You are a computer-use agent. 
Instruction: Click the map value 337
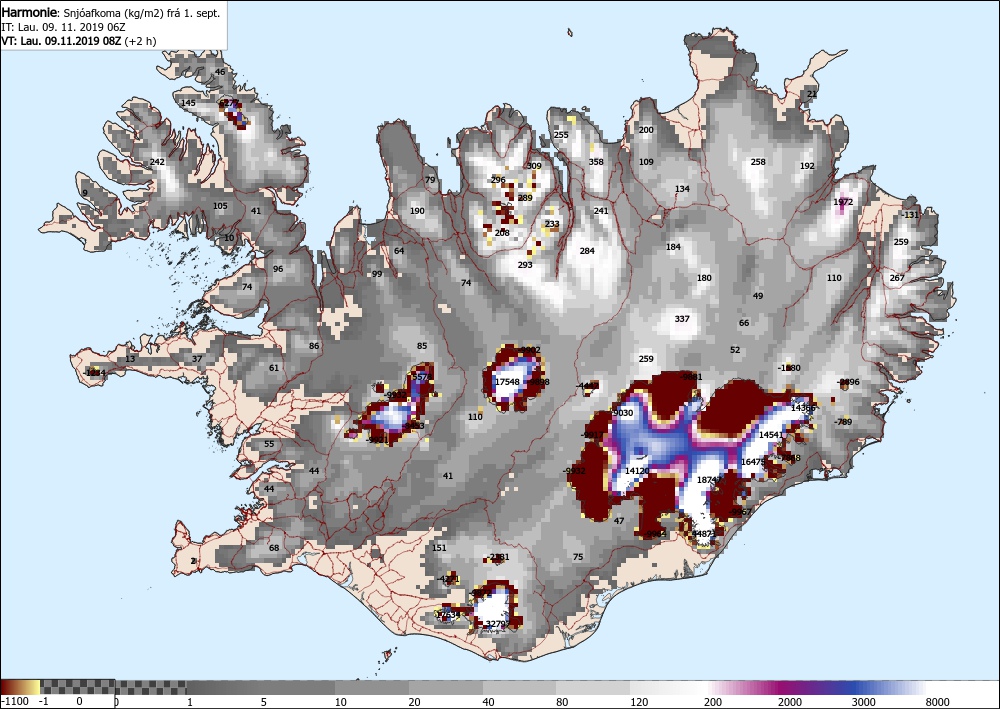[682, 319]
